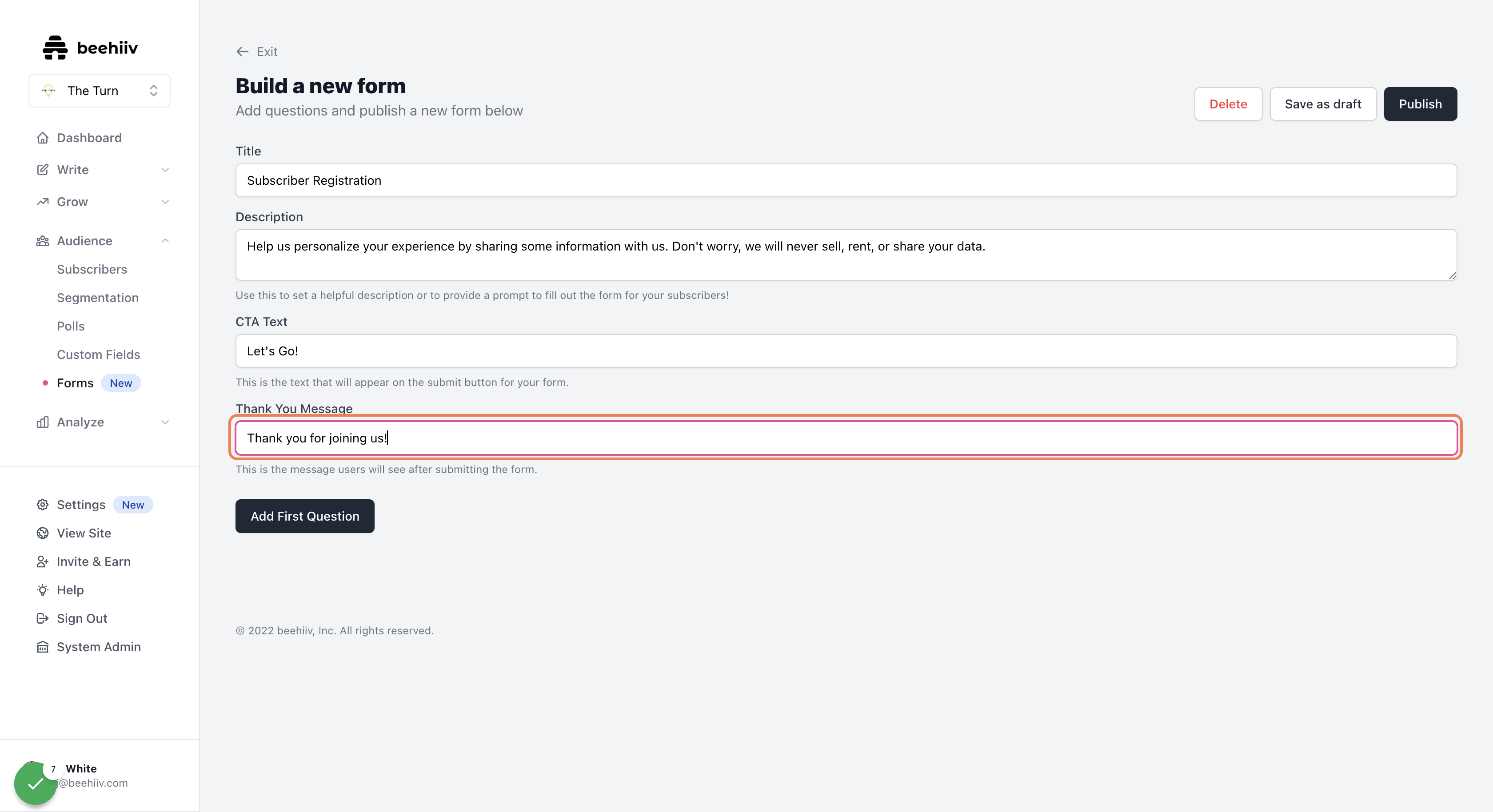Click the New badge next to Forms
Viewport: 1493px width, 812px height.
coord(120,383)
